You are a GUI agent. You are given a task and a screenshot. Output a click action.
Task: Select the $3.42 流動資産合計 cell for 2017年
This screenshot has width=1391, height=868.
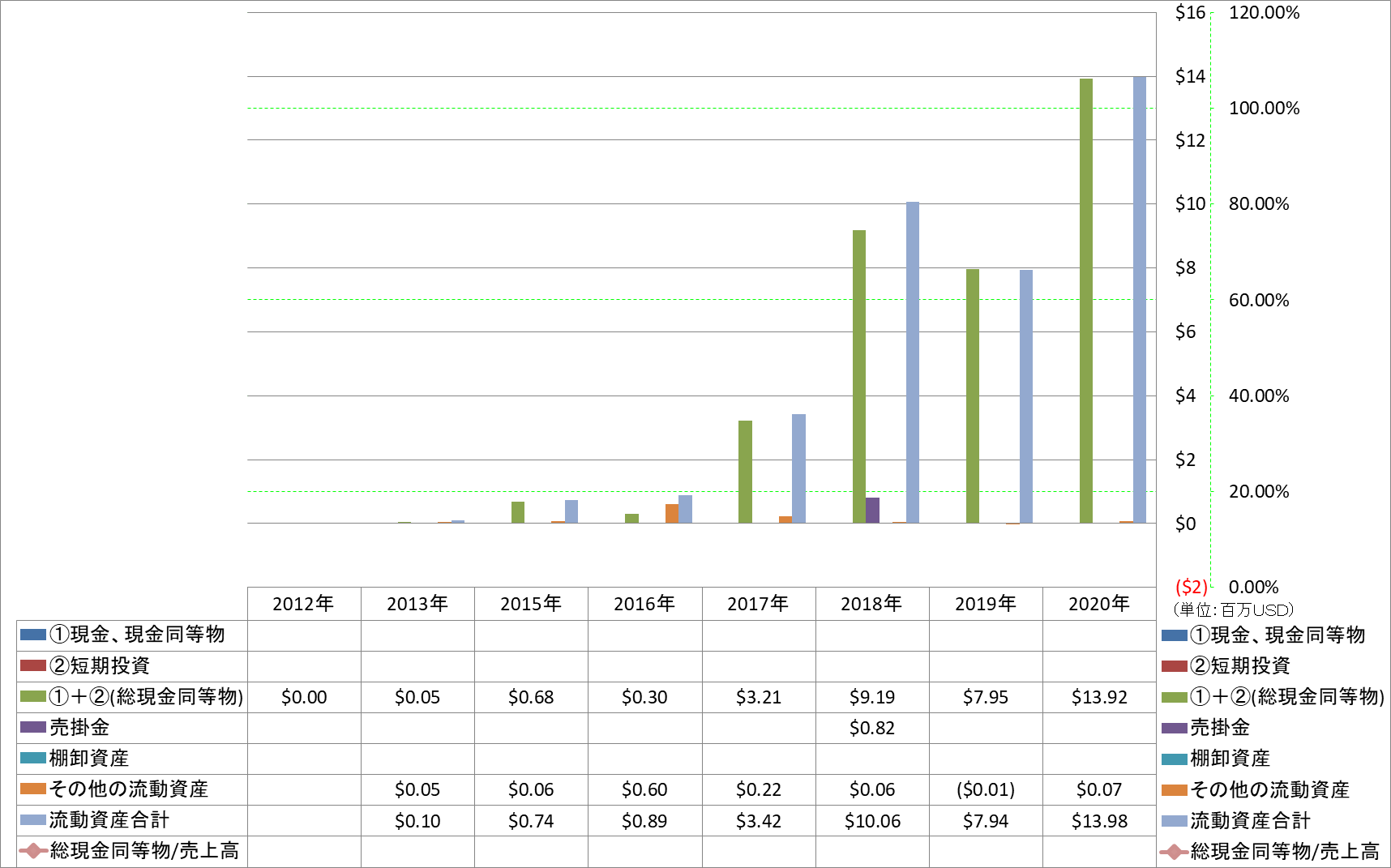(759, 821)
